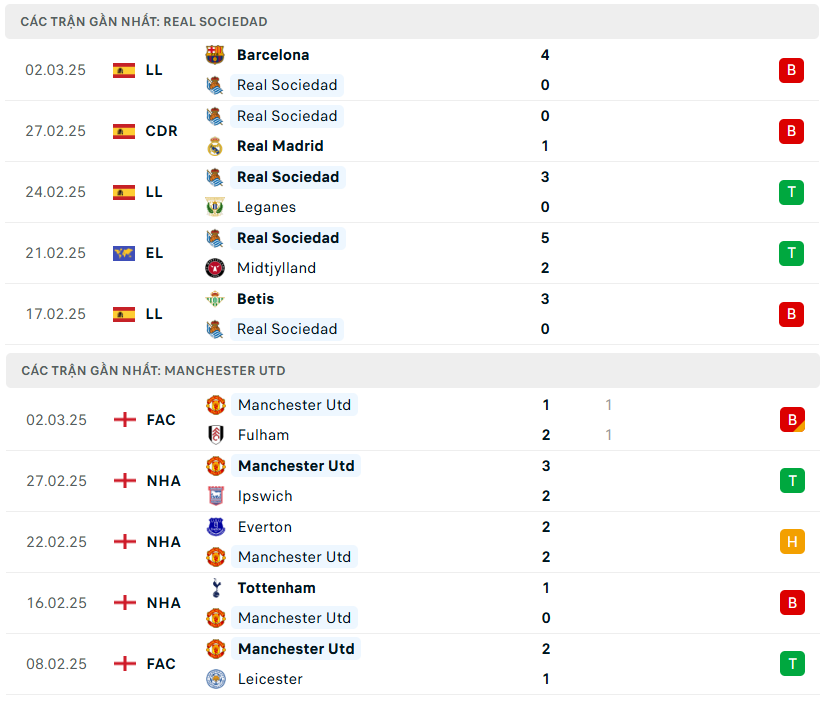Click the Leicester team crest
826x710 pixels.
[216, 679]
